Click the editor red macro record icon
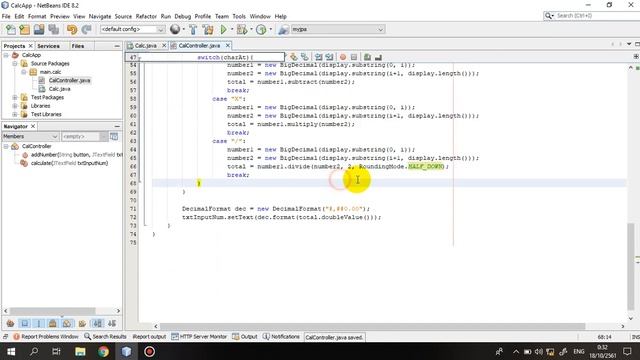This screenshot has width=640, height=360. [x=343, y=57]
